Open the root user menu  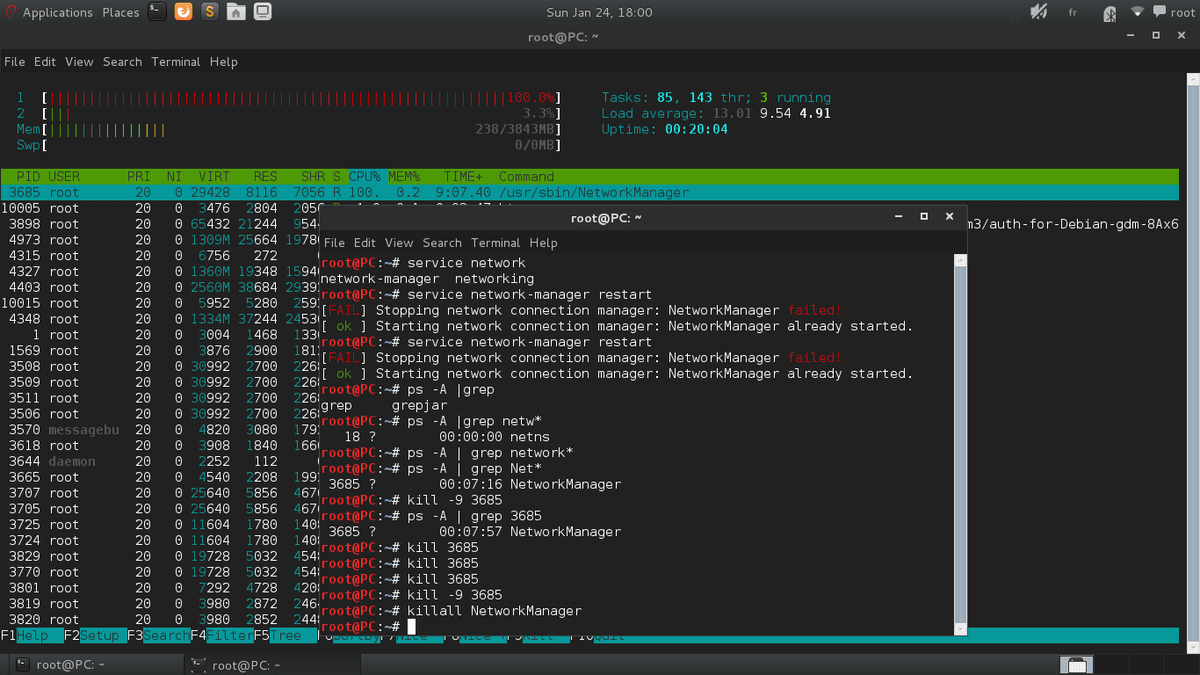[1182, 13]
